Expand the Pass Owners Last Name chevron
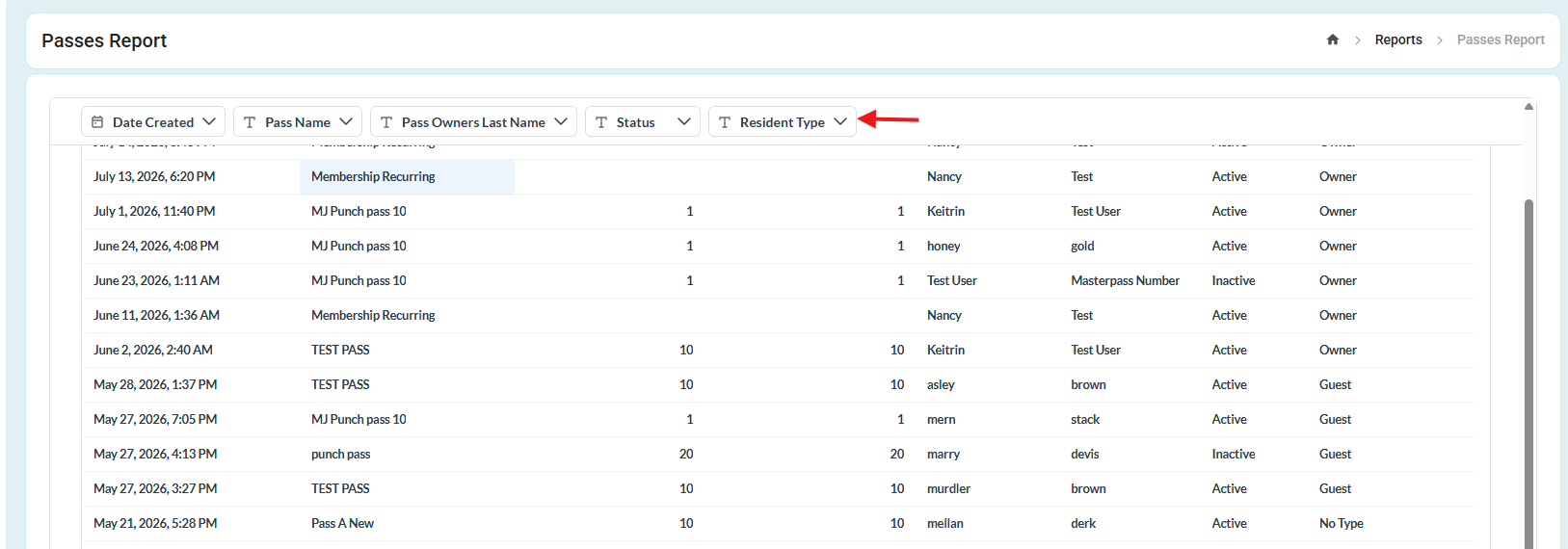This screenshot has height=549, width=1568. (x=561, y=121)
